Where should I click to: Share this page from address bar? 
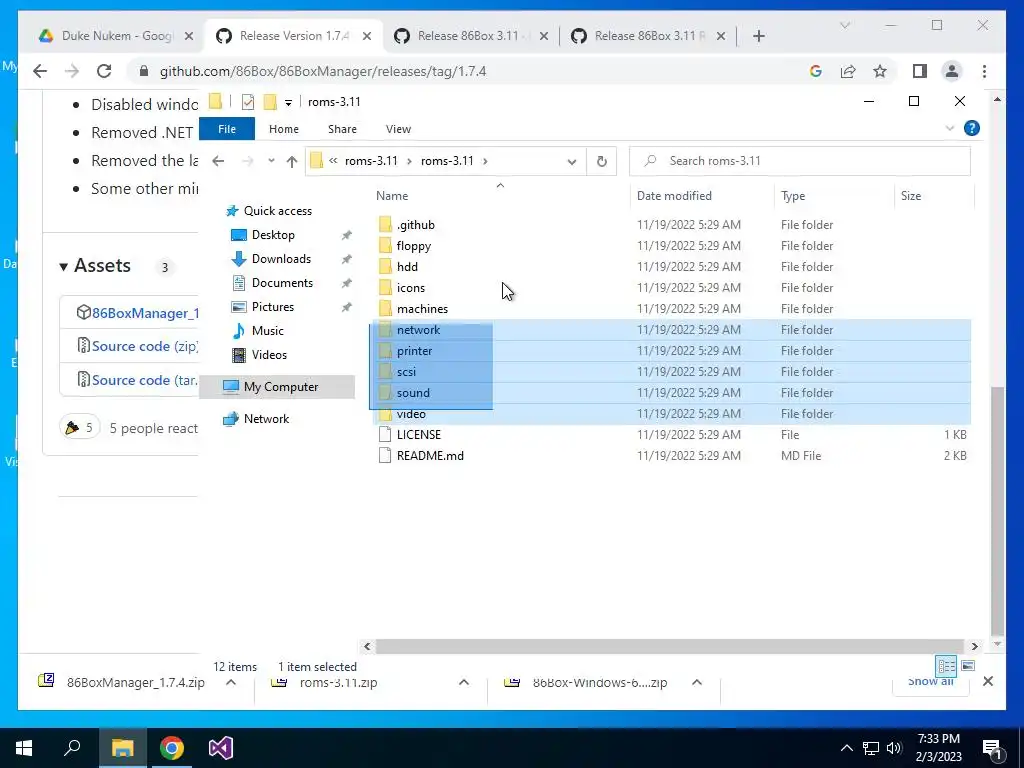[848, 71]
